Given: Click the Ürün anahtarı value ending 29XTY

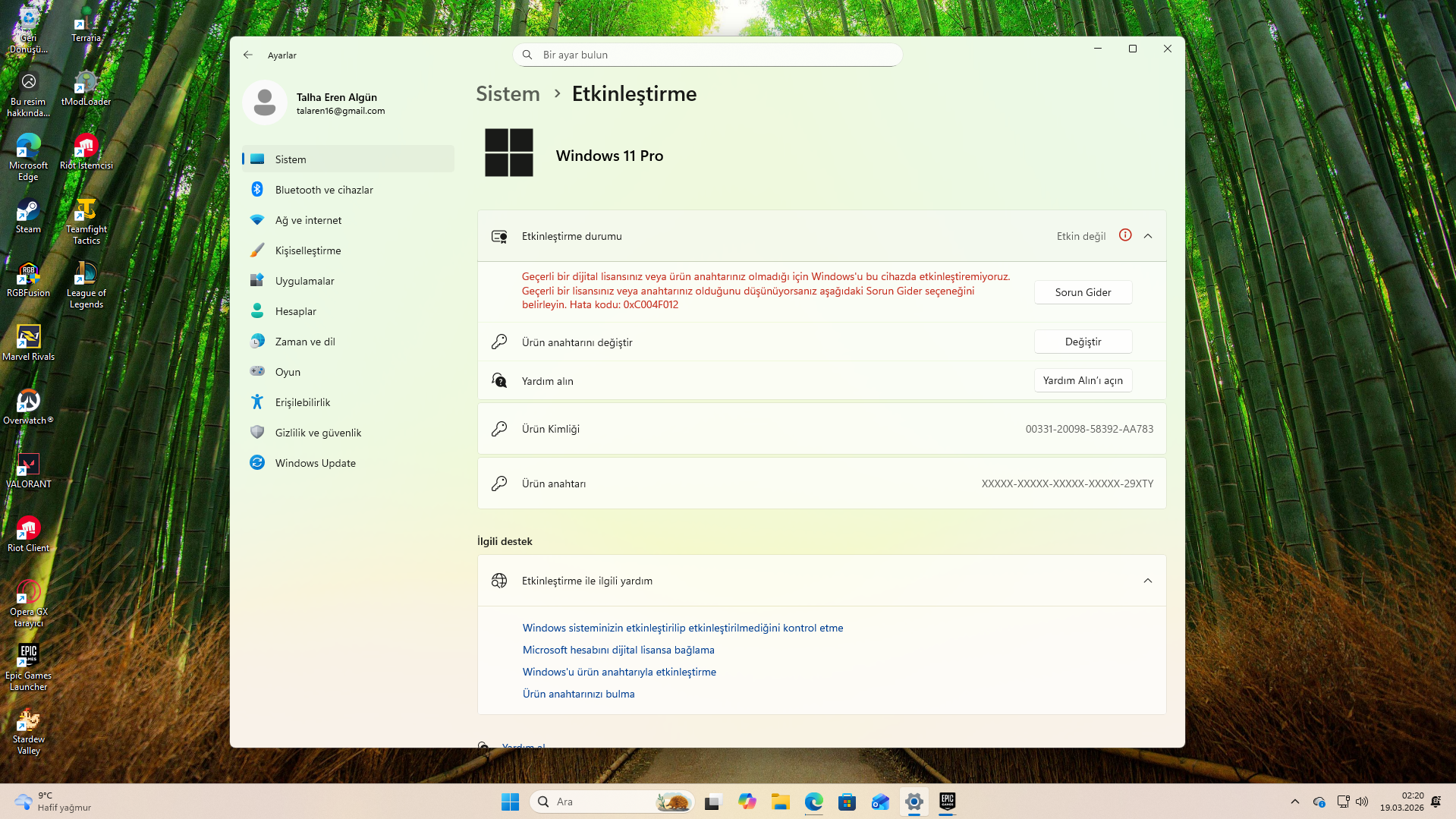Looking at the screenshot, I should pos(1067,484).
